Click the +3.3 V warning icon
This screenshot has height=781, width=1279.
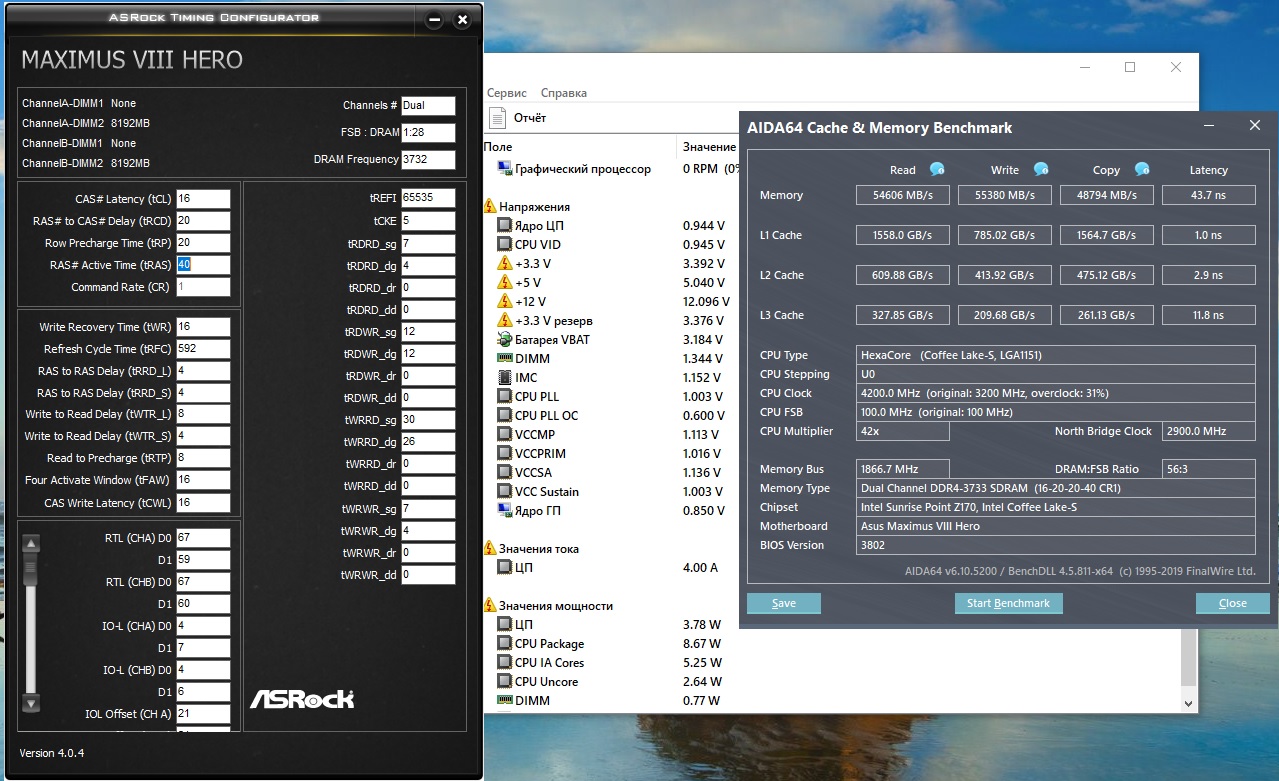(x=504, y=264)
